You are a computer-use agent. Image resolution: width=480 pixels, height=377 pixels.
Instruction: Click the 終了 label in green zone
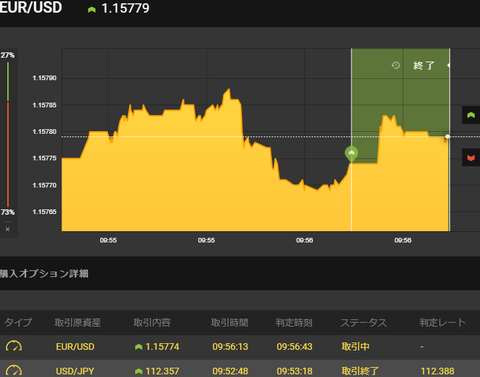pos(424,65)
